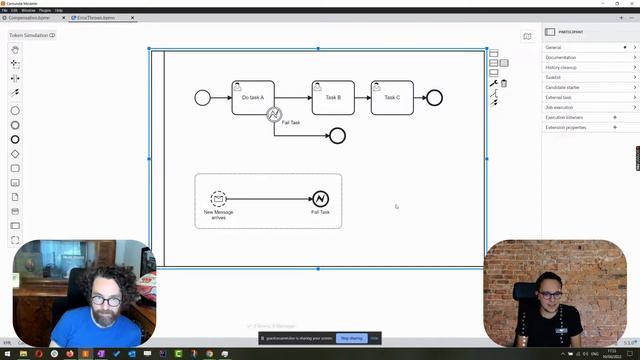
Task: Switch to the Compensation.bpmn tab
Action: (x=29, y=18)
